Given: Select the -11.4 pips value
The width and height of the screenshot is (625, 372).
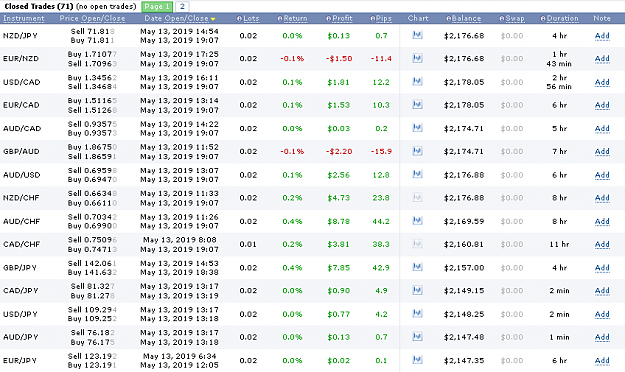Looking at the screenshot, I should point(381,59).
